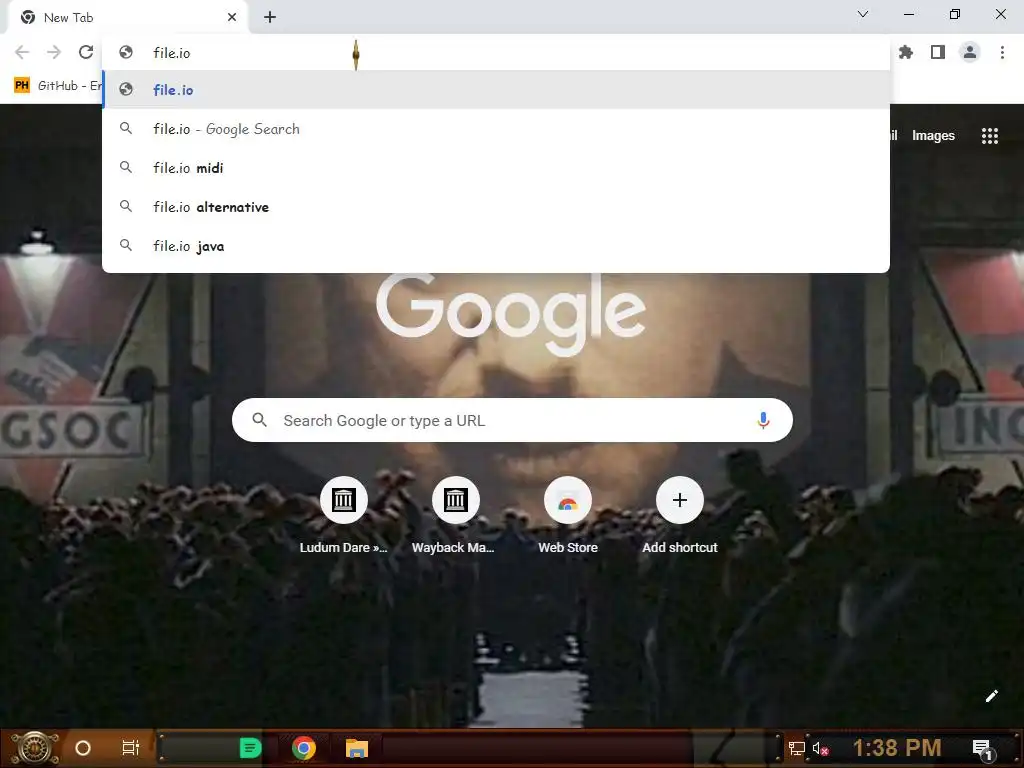Open Chrome's three-dot menu
This screenshot has width=1024, height=768.
[x=1002, y=52]
